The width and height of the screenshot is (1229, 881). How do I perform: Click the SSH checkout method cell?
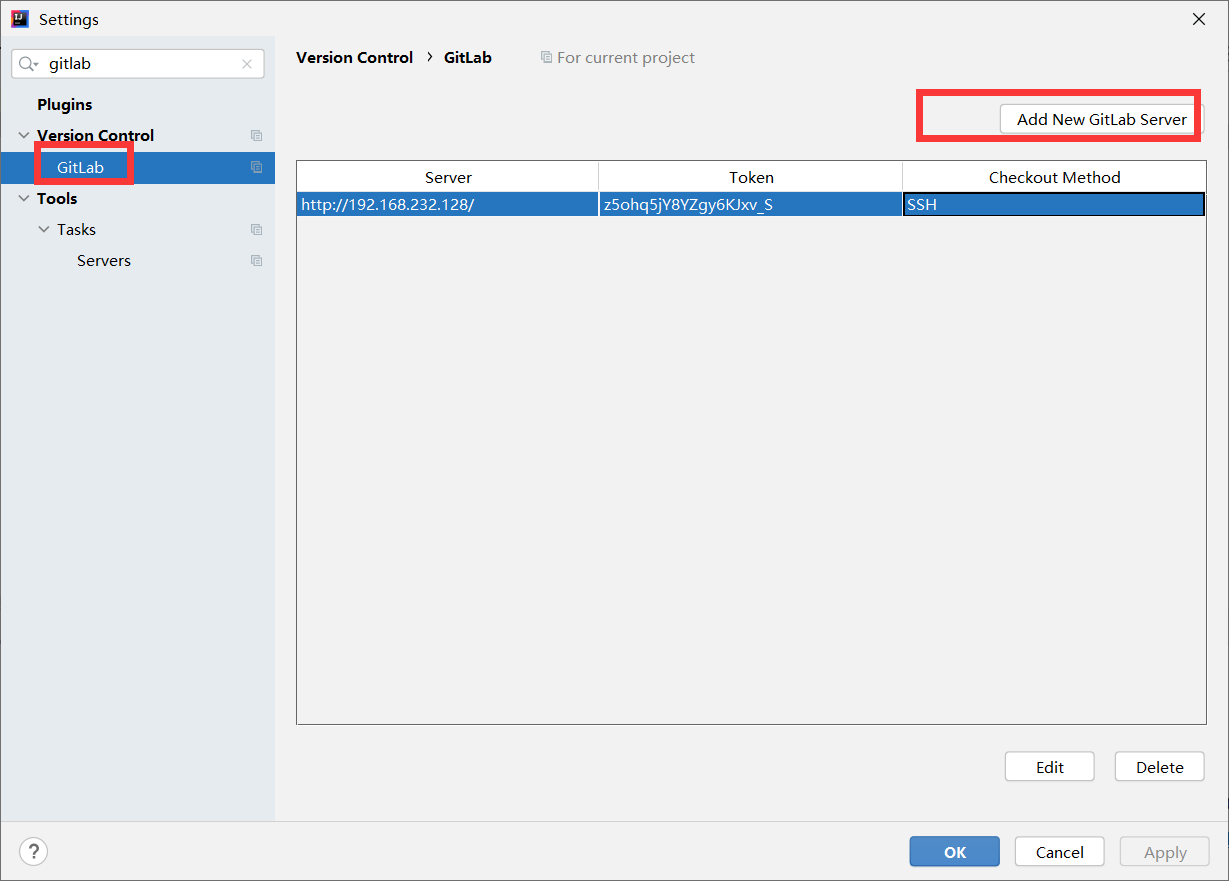[x=1053, y=204]
